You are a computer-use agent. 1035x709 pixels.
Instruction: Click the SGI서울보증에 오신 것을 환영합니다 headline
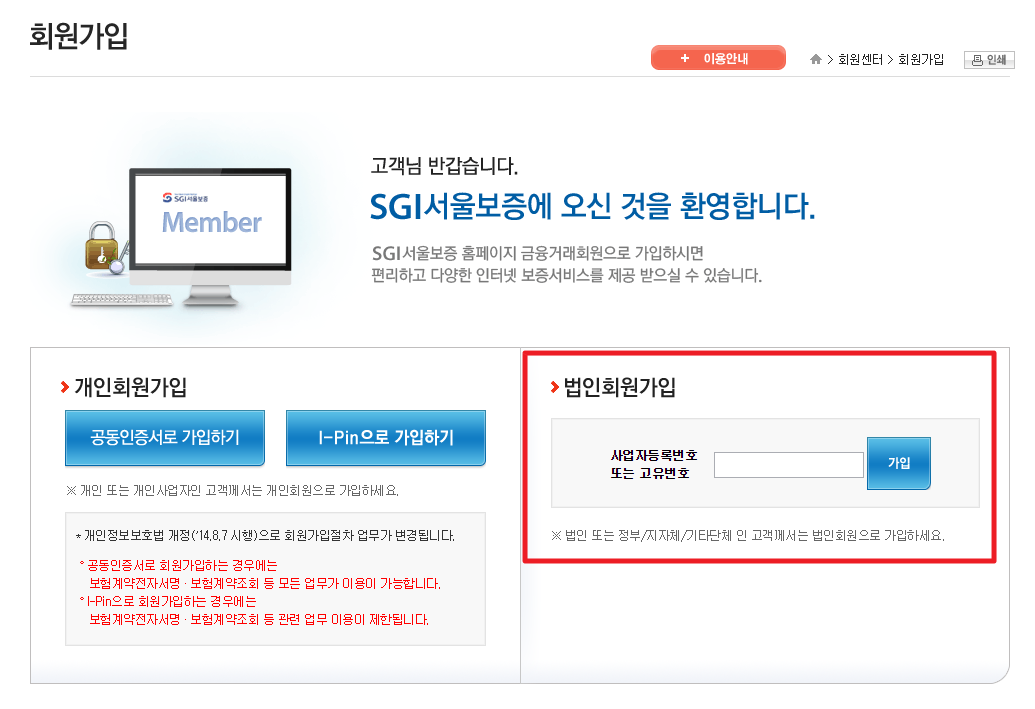pos(593,207)
